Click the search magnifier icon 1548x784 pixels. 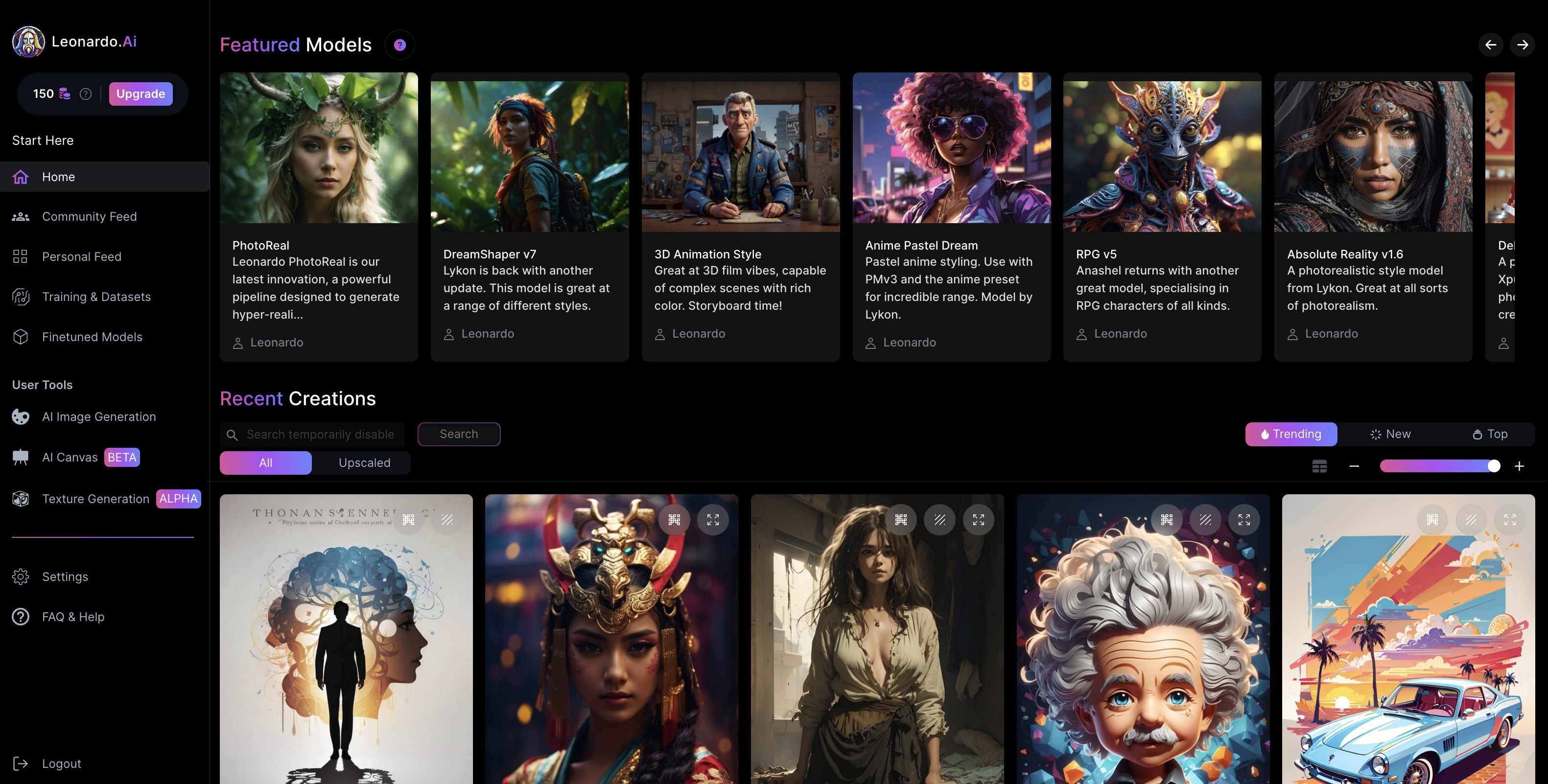[x=232, y=435]
